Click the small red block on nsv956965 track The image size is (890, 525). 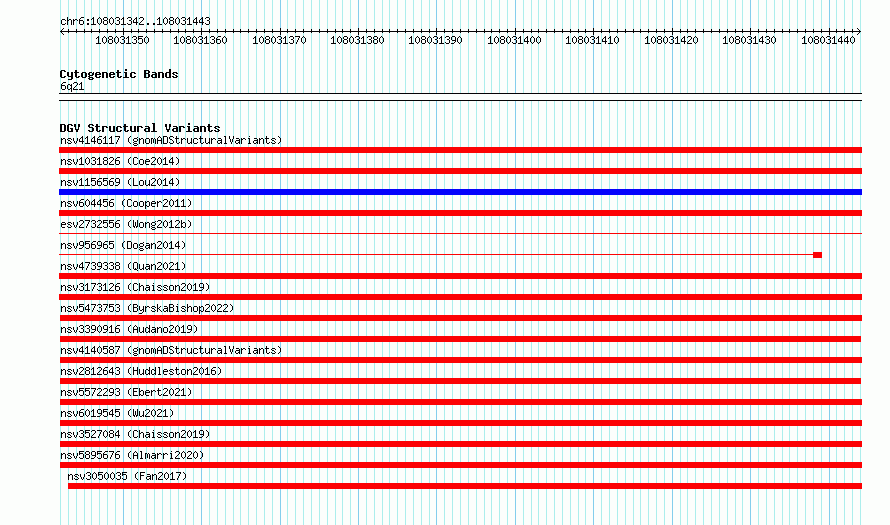(817, 255)
